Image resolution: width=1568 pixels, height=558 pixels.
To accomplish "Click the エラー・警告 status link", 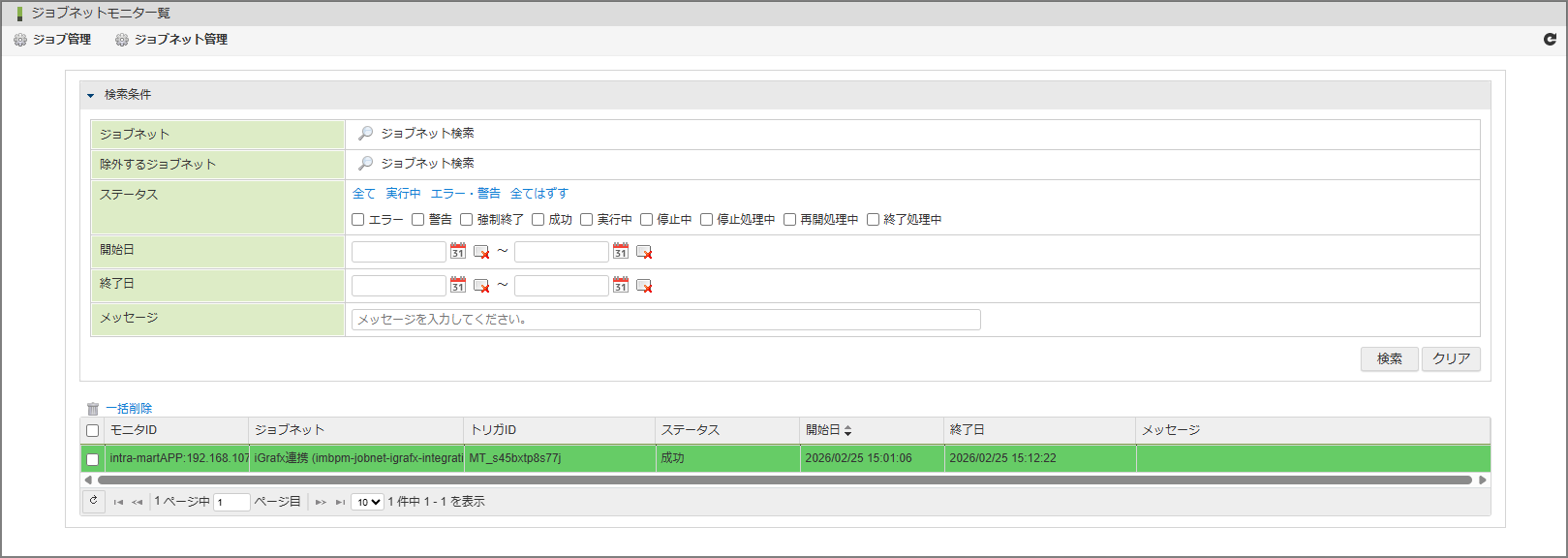I will tap(466, 194).
